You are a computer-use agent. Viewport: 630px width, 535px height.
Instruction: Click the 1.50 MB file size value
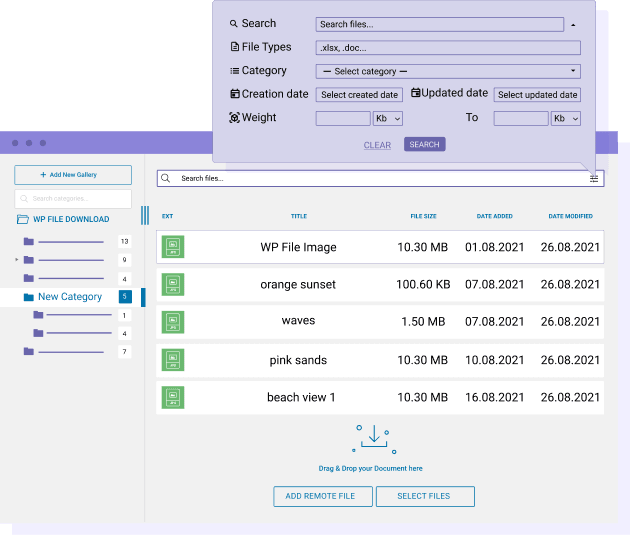(x=423, y=322)
